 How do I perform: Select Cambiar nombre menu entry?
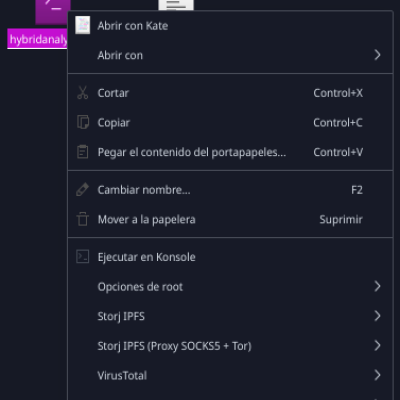pos(230,190)
